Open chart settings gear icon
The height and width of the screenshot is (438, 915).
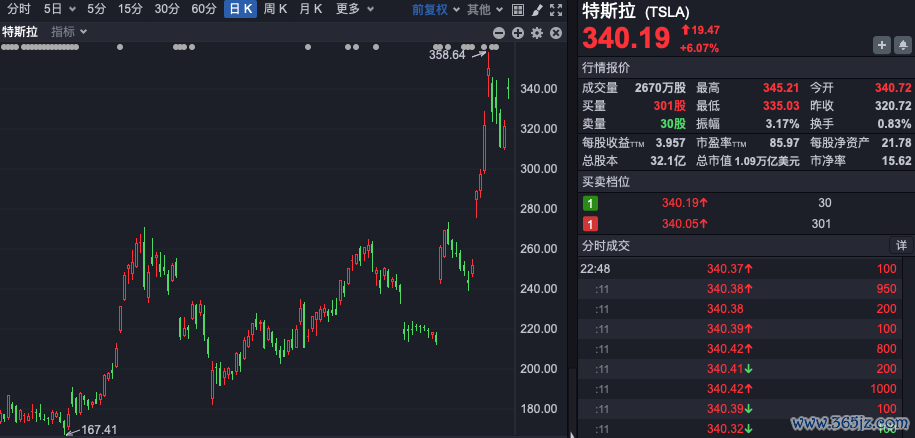point(537,33)
